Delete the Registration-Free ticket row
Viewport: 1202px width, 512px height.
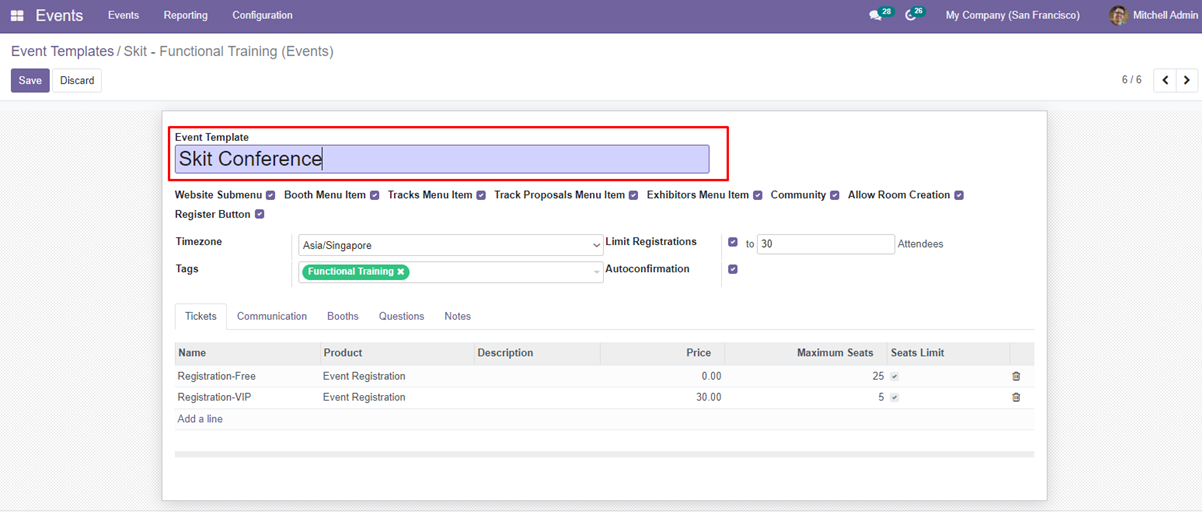1016,377
